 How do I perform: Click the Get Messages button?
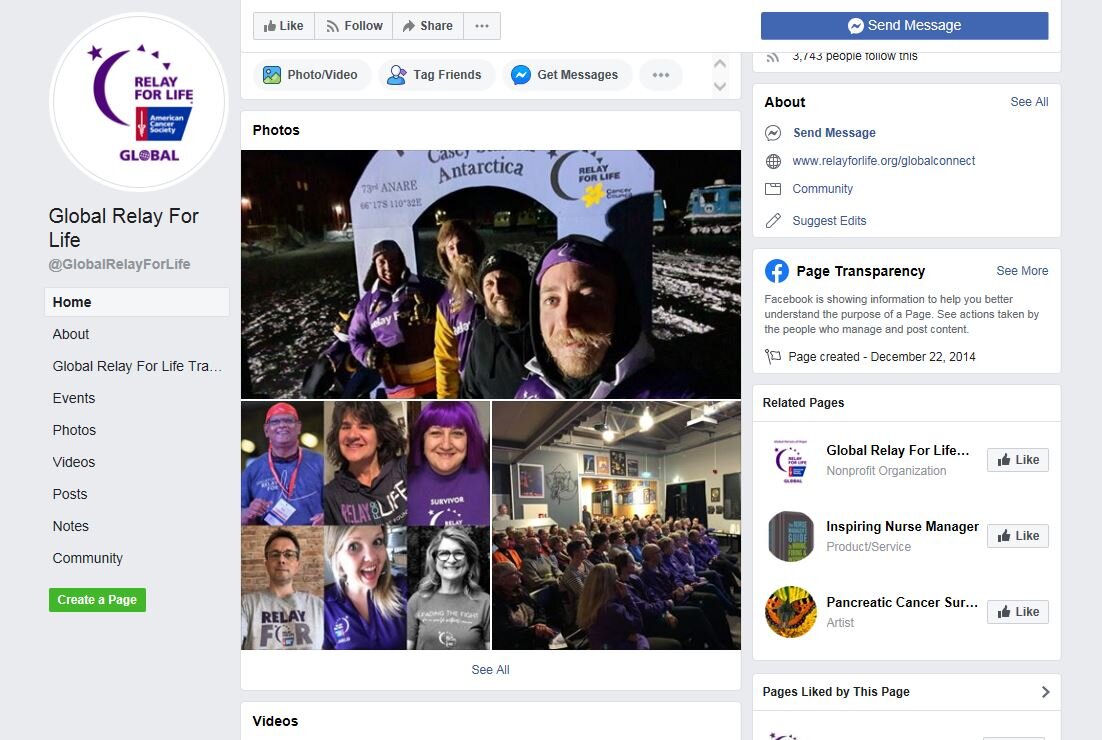(566, 75)
